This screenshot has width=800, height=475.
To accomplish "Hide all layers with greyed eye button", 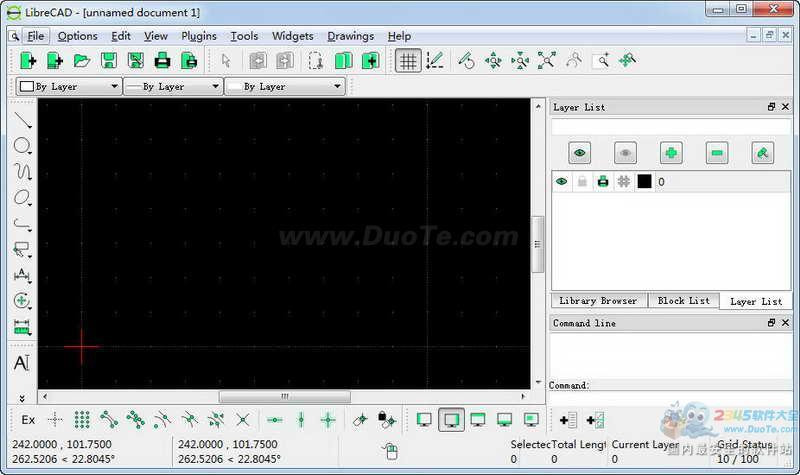I will tap(625, 153).
